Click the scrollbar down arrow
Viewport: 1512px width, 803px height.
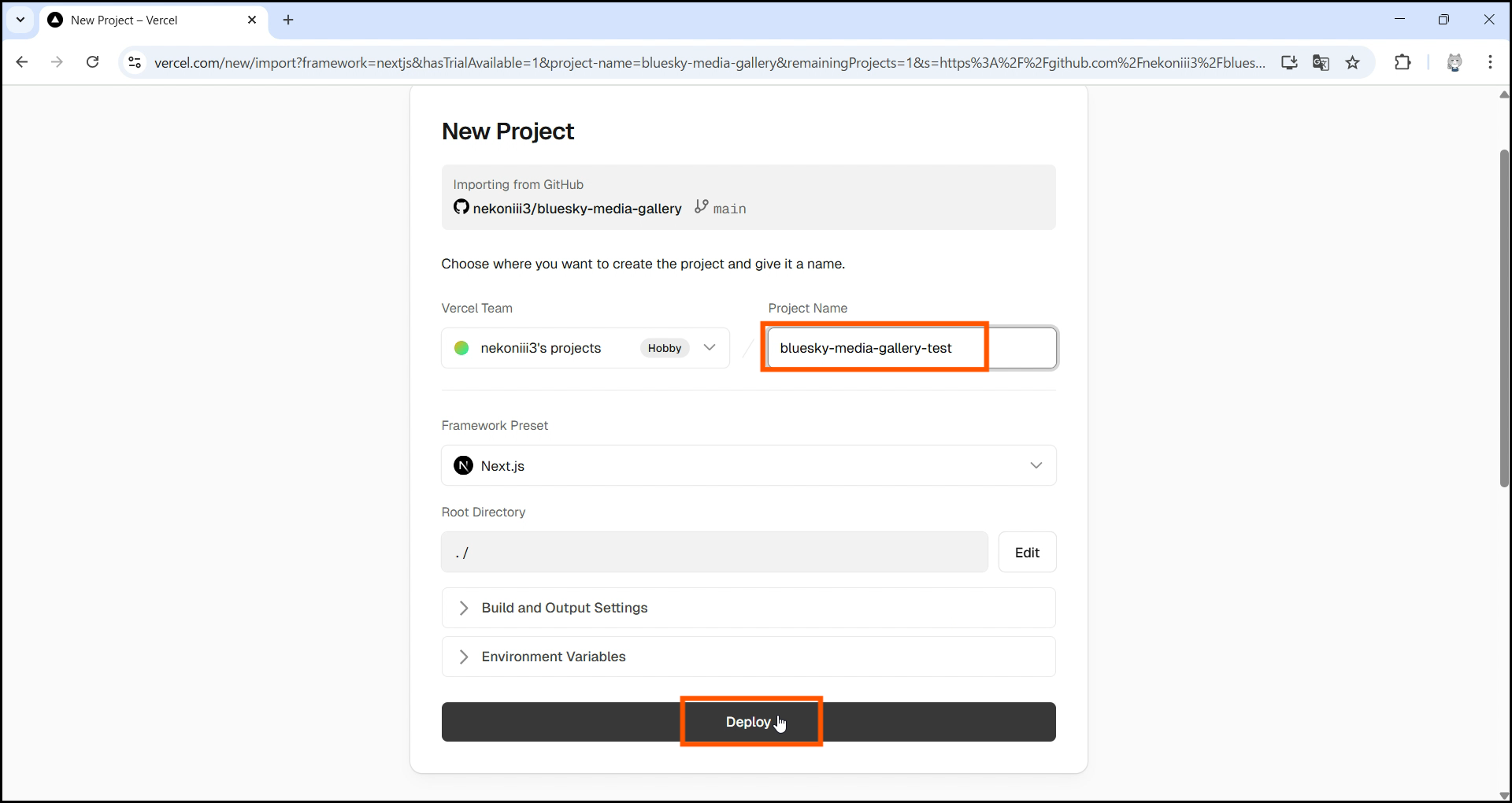pyautogui.click(x=1504, y=795)
